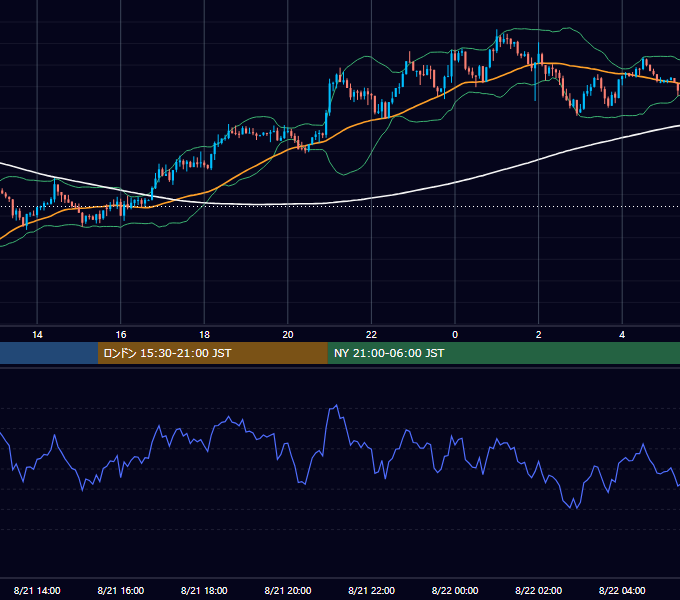
Task: Select the 8/22 02:00 time label
Action: coord(539,590)
